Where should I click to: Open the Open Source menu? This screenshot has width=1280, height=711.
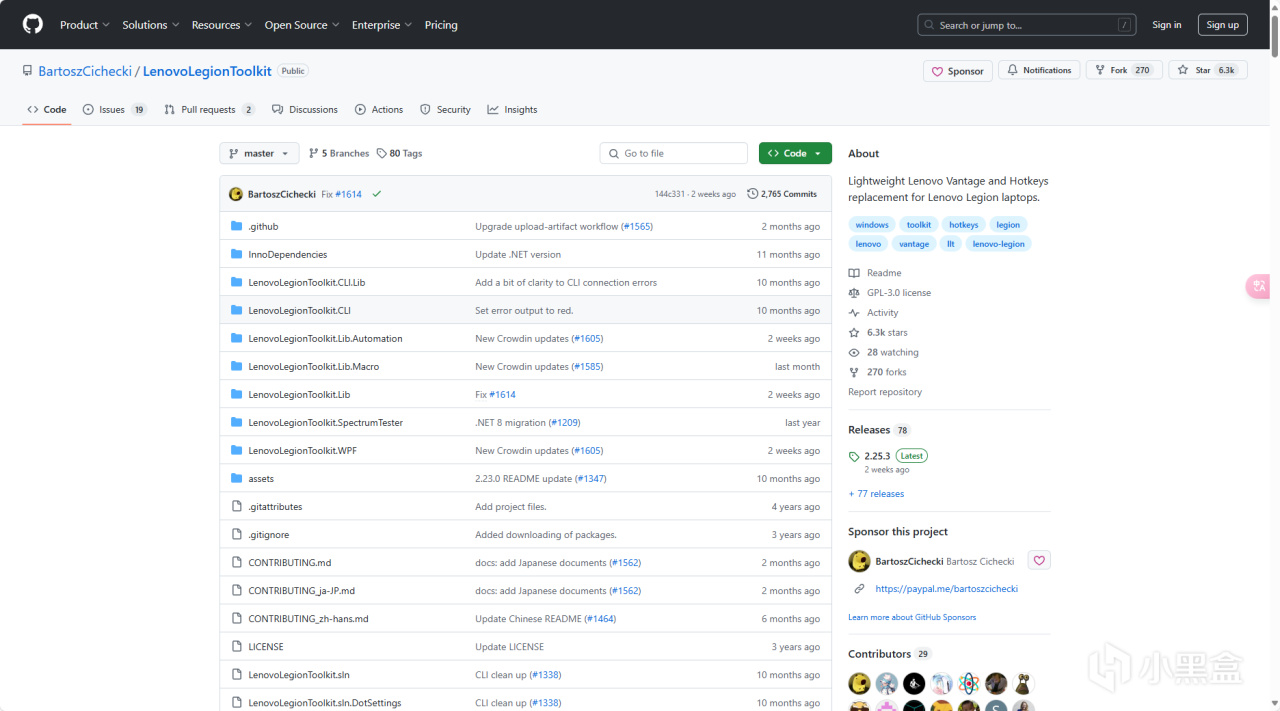[302, 25]
